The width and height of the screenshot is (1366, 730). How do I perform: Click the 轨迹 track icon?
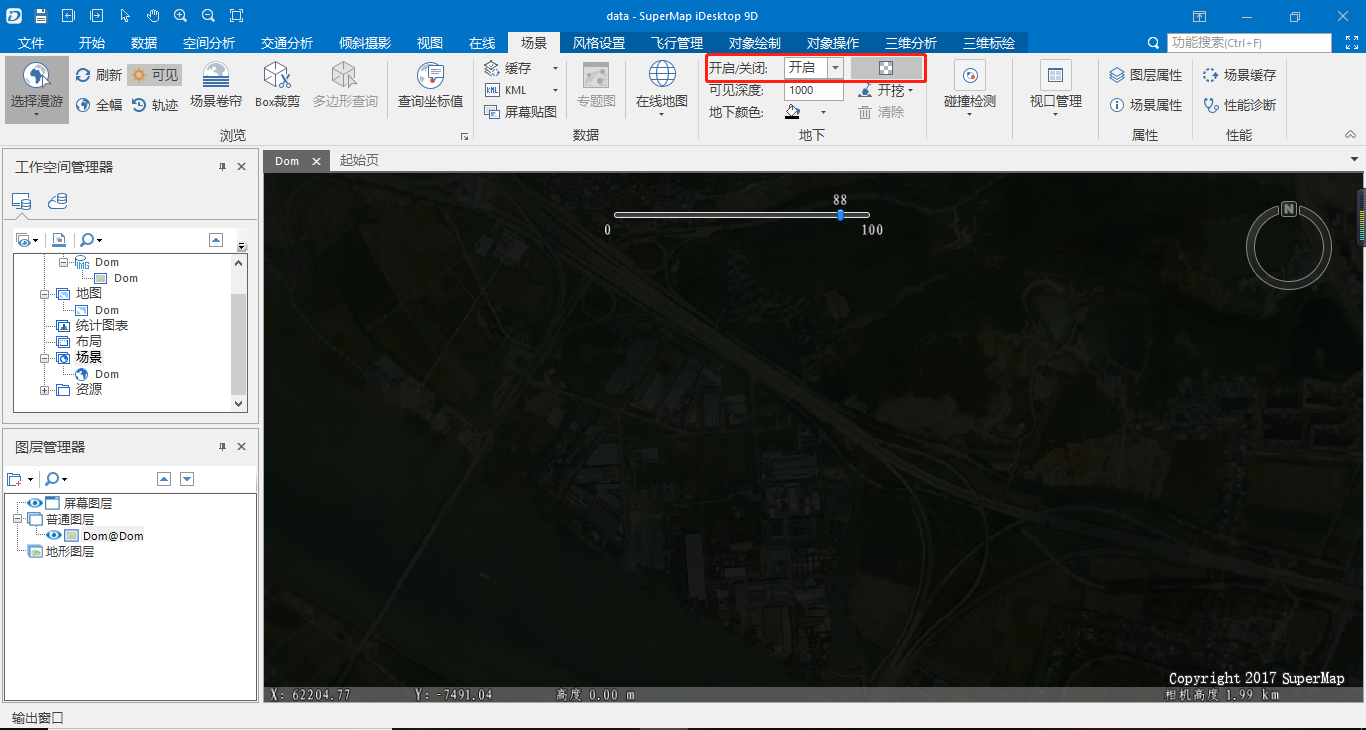[139, 105]
